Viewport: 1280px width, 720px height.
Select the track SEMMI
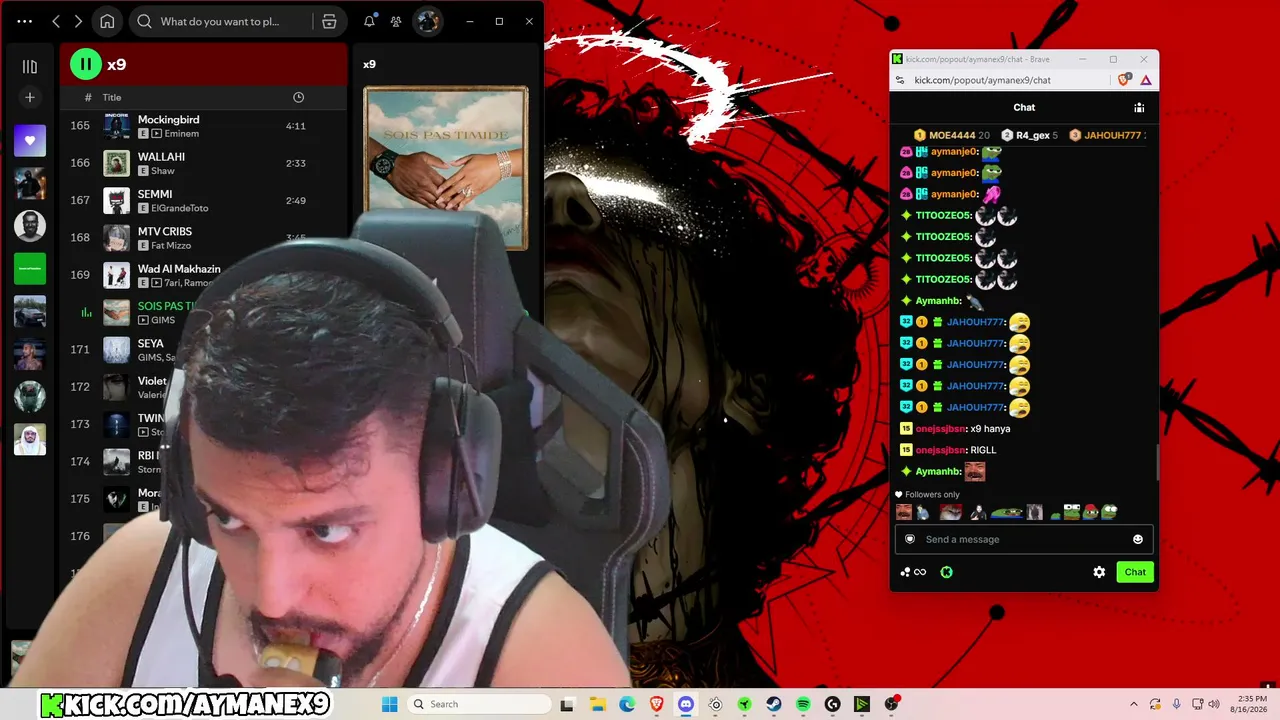155,194
